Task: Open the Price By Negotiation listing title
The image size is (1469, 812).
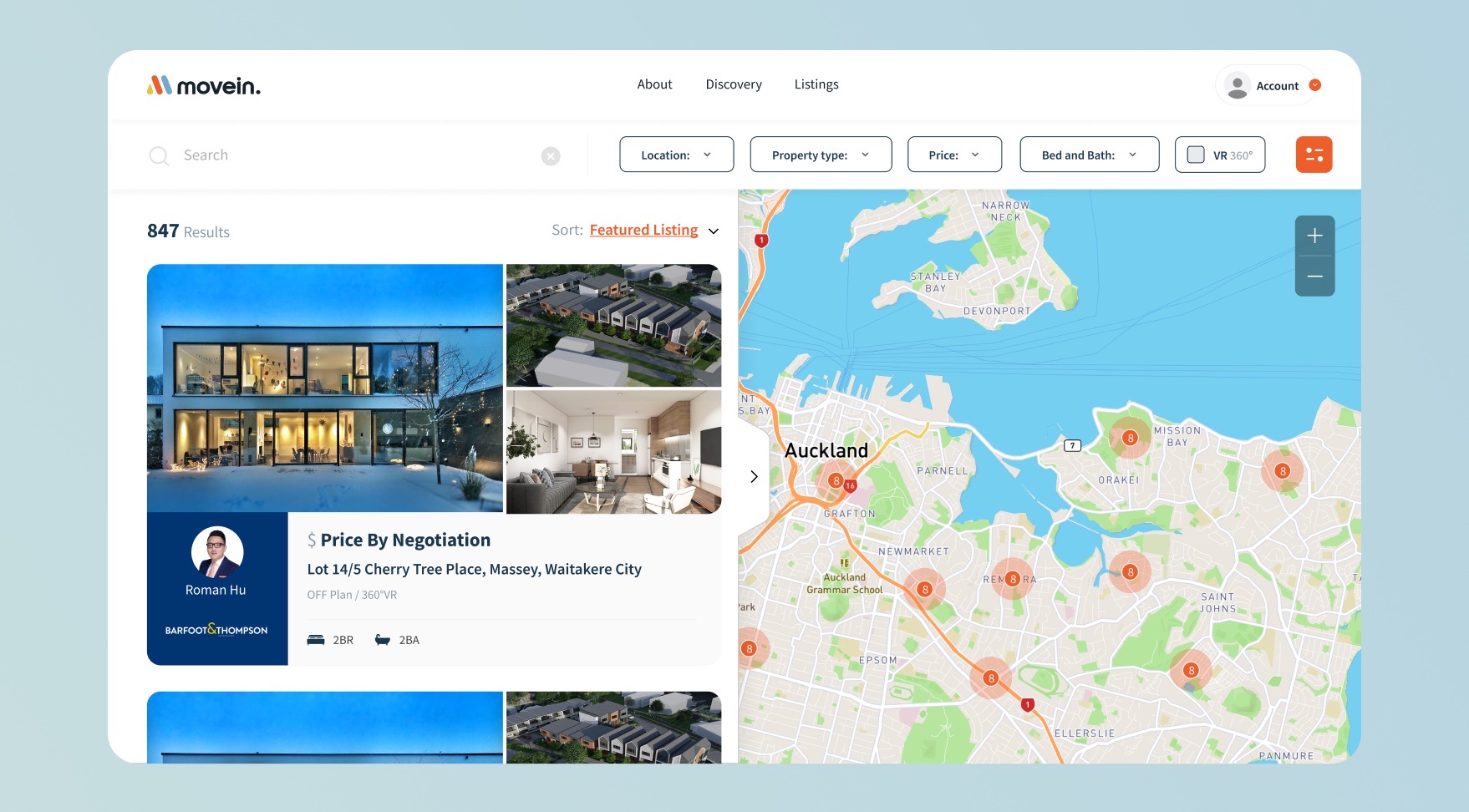Action: [x=405, y=540]
